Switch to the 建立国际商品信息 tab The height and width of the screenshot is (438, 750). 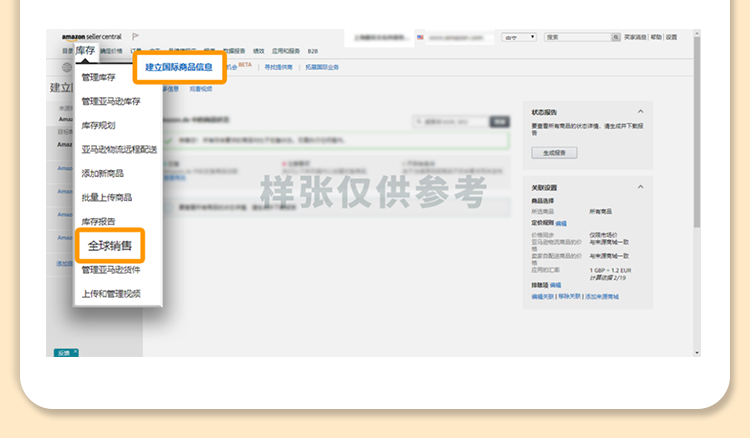(179, 68)
